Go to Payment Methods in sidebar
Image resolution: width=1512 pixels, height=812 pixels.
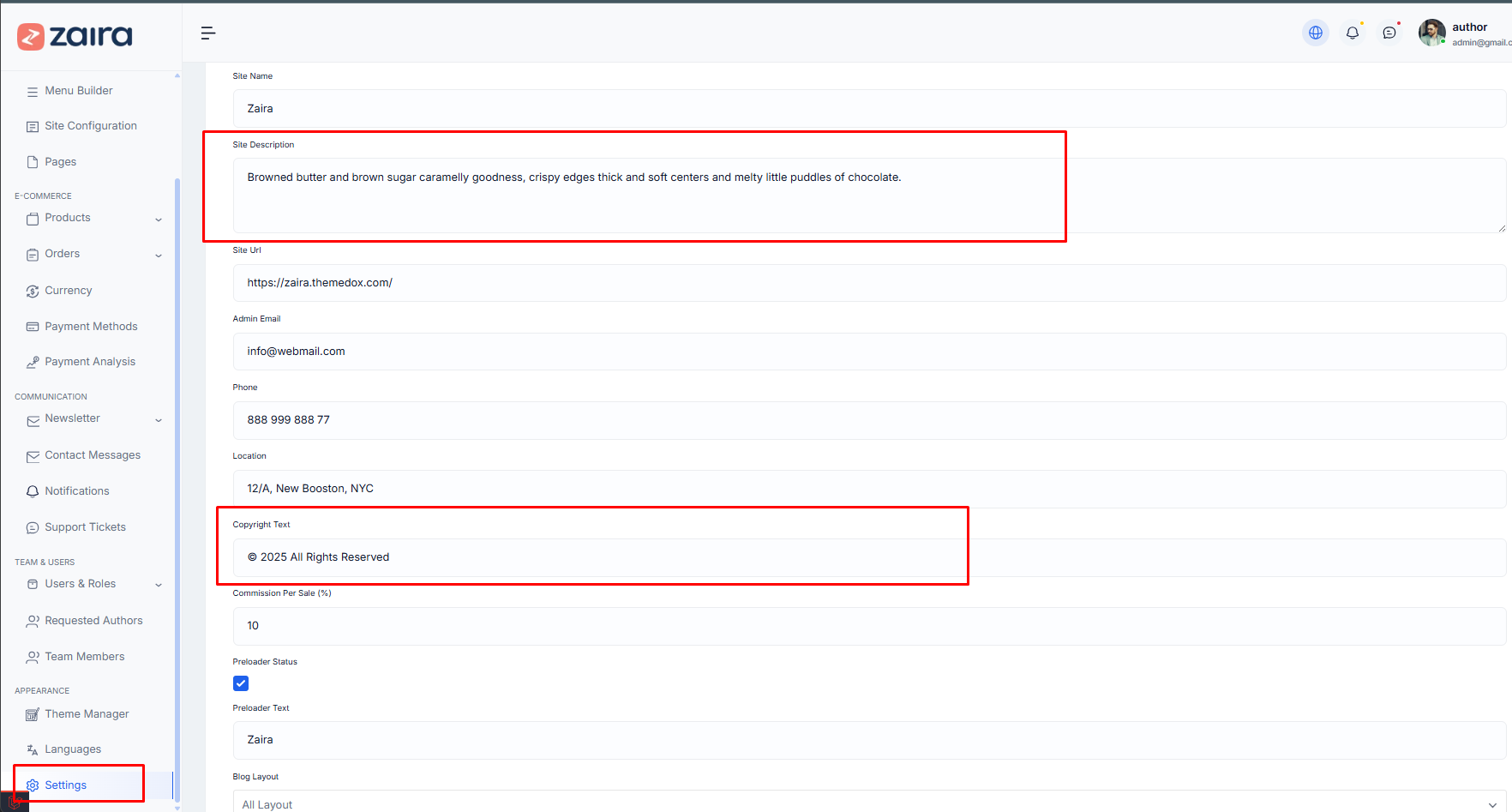[x=91, y=327]
